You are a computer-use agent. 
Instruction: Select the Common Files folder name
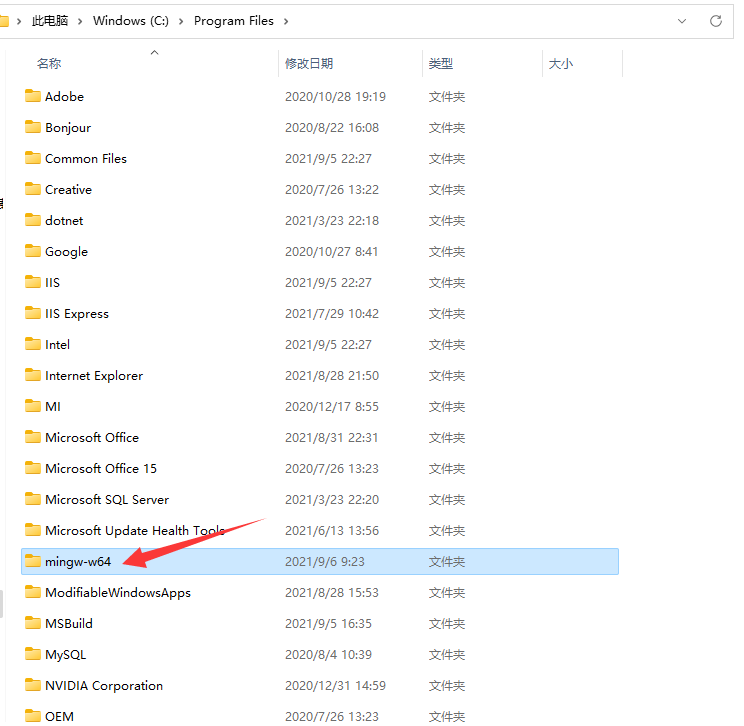click(x=86, y=158)
